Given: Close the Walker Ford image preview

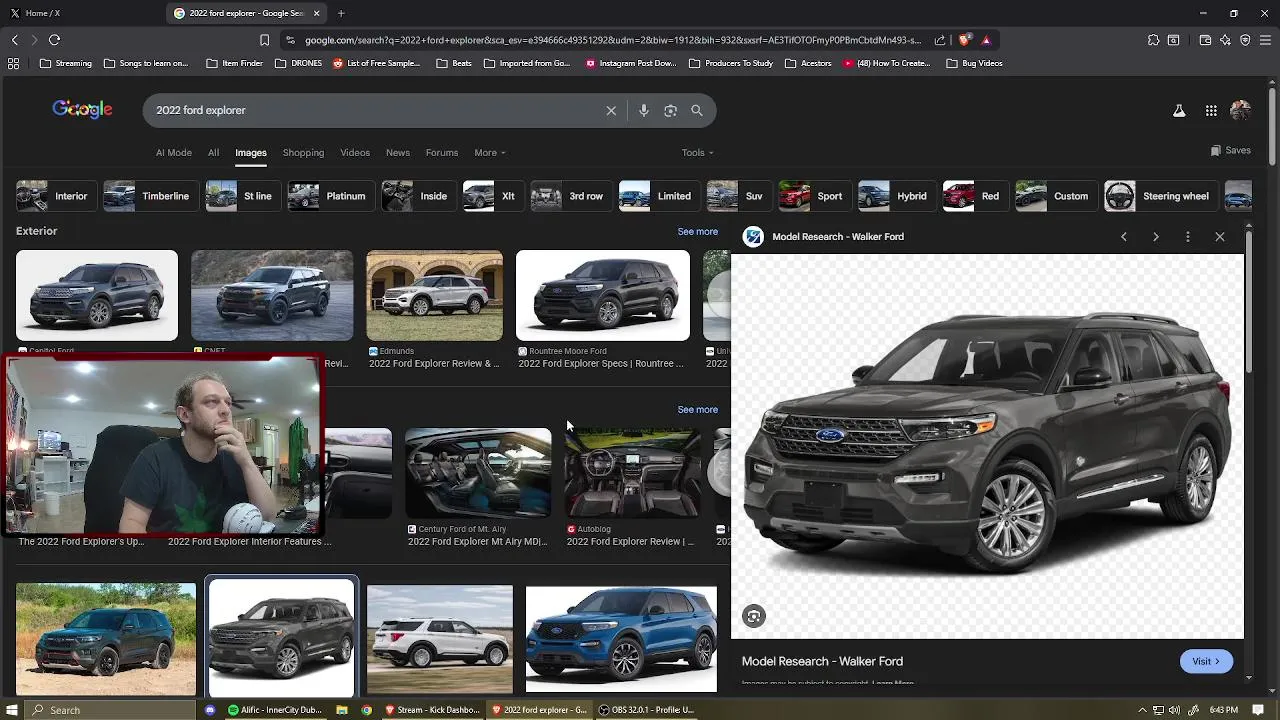Looking at the screenshot, I should tap(1220, 237).
